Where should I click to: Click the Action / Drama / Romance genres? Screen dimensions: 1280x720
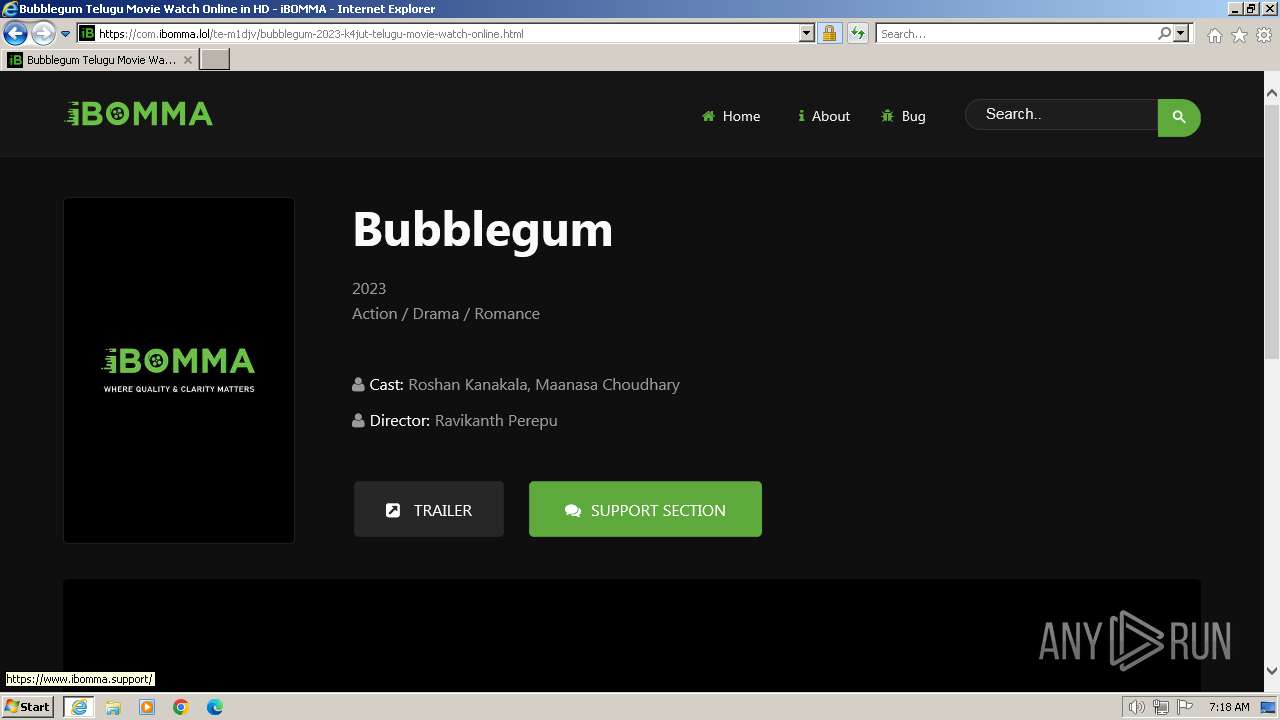point(446,313)
